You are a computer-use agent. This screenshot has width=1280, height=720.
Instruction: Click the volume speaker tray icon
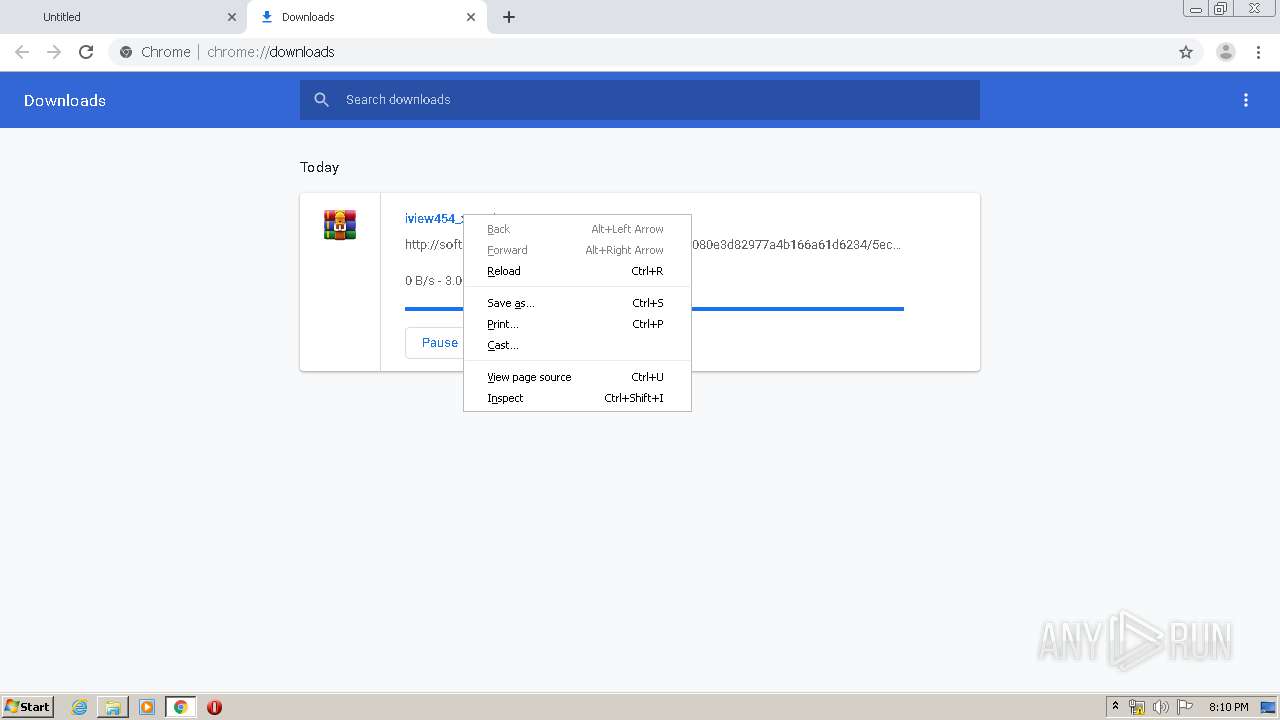1161,707
